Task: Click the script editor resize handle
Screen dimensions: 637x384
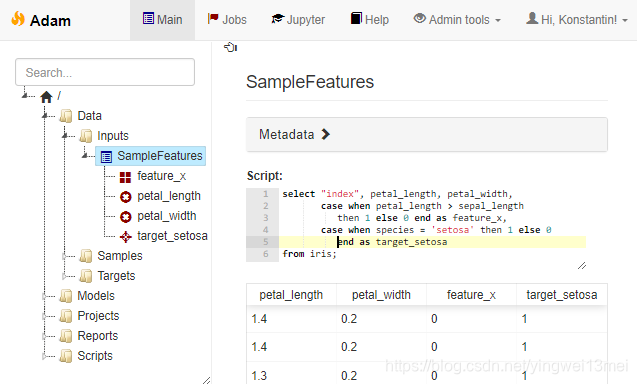Action: 582,266
